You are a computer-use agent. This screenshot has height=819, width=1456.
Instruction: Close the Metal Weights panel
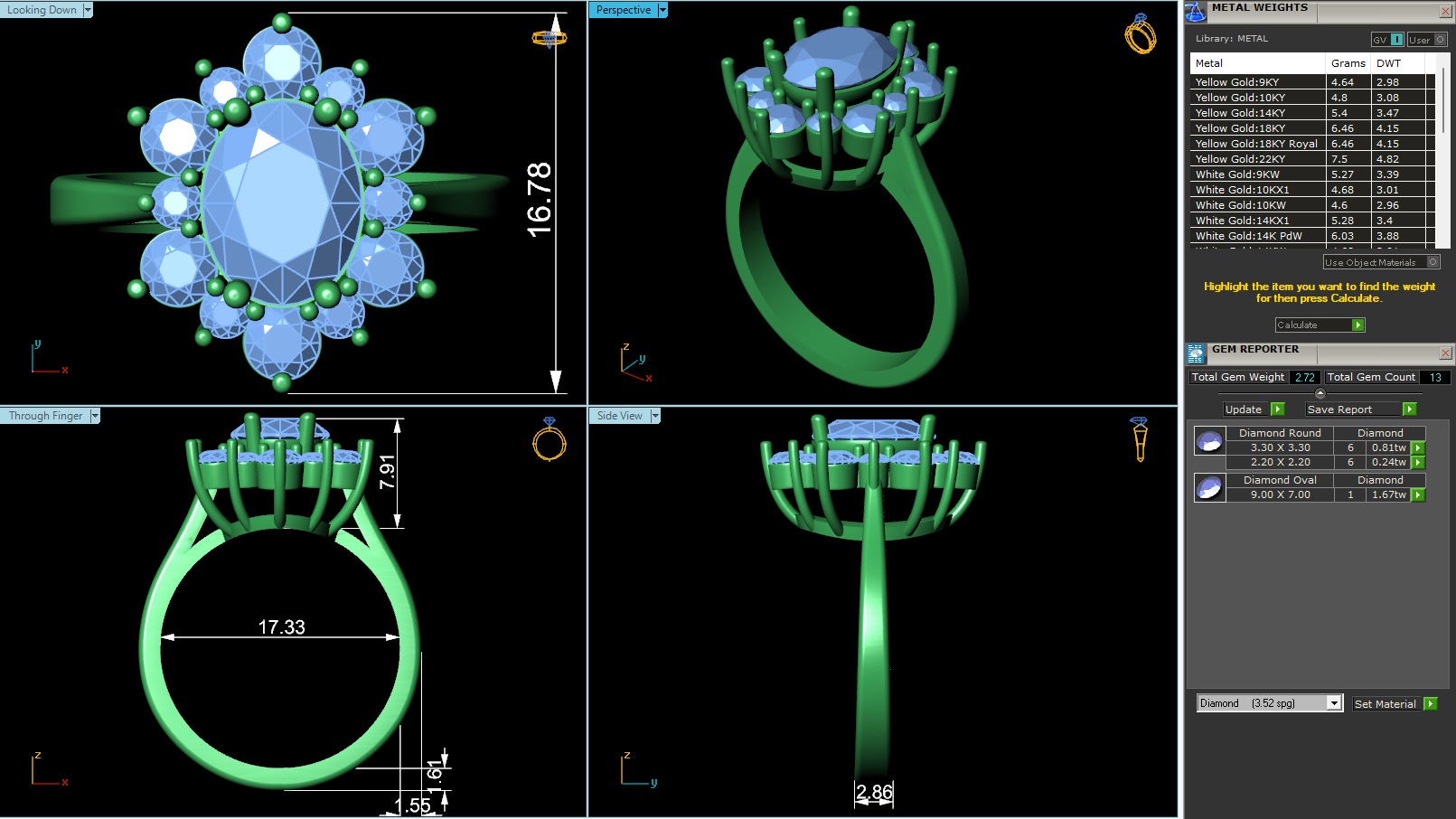(1445, 11)
